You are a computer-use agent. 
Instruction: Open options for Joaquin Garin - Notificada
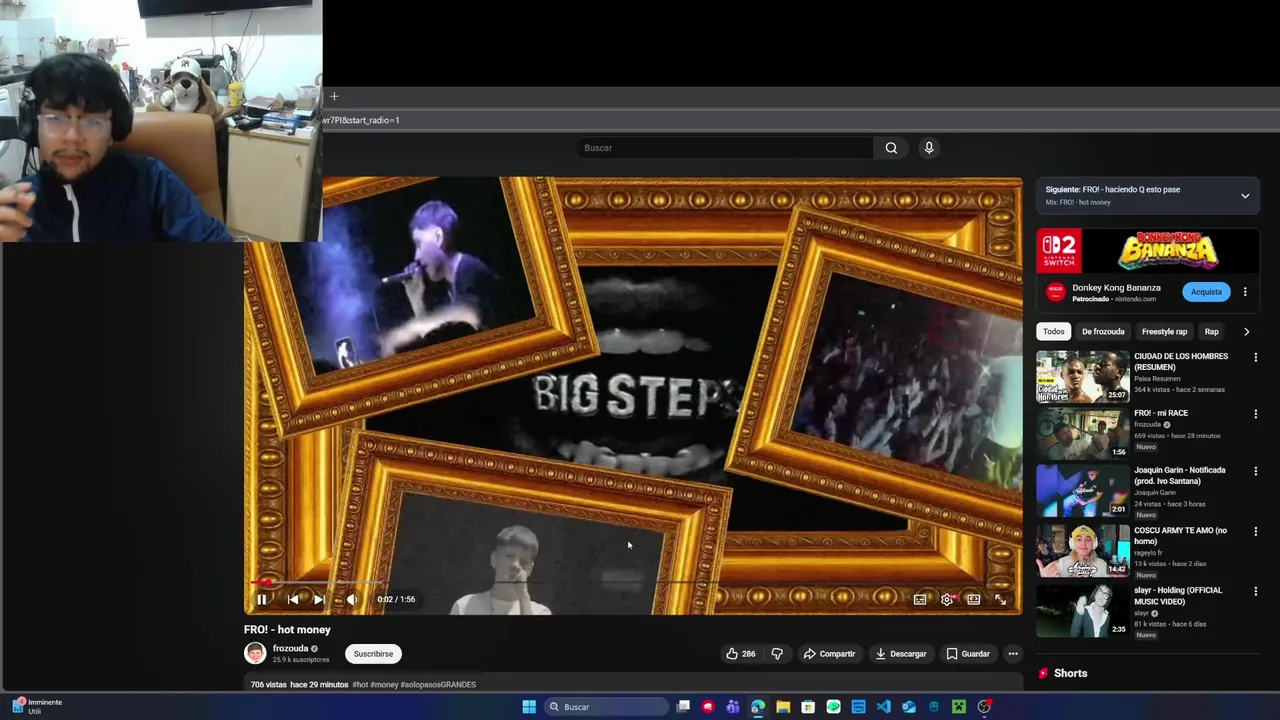[1256, 471]
